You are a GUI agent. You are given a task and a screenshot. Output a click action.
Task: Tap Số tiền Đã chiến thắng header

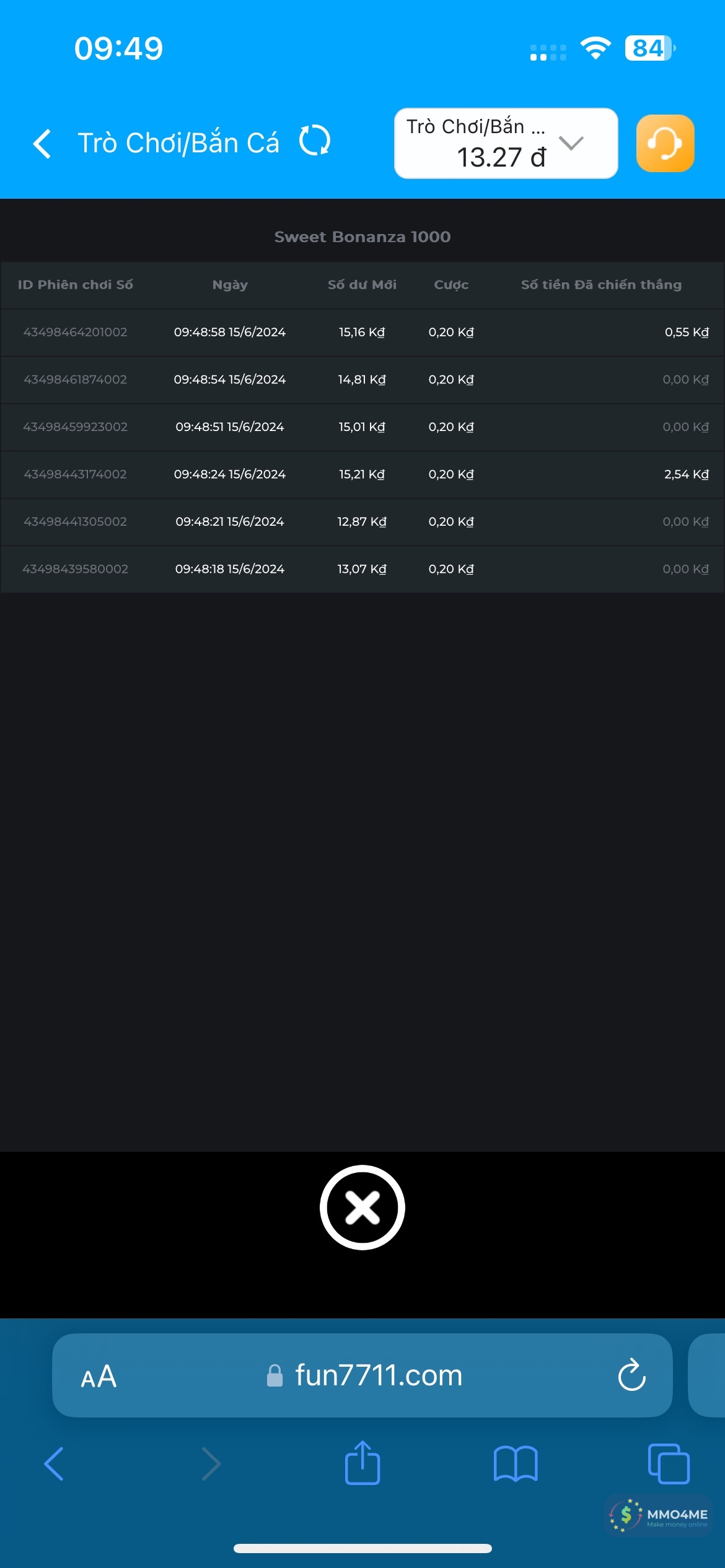pos(601,285)
